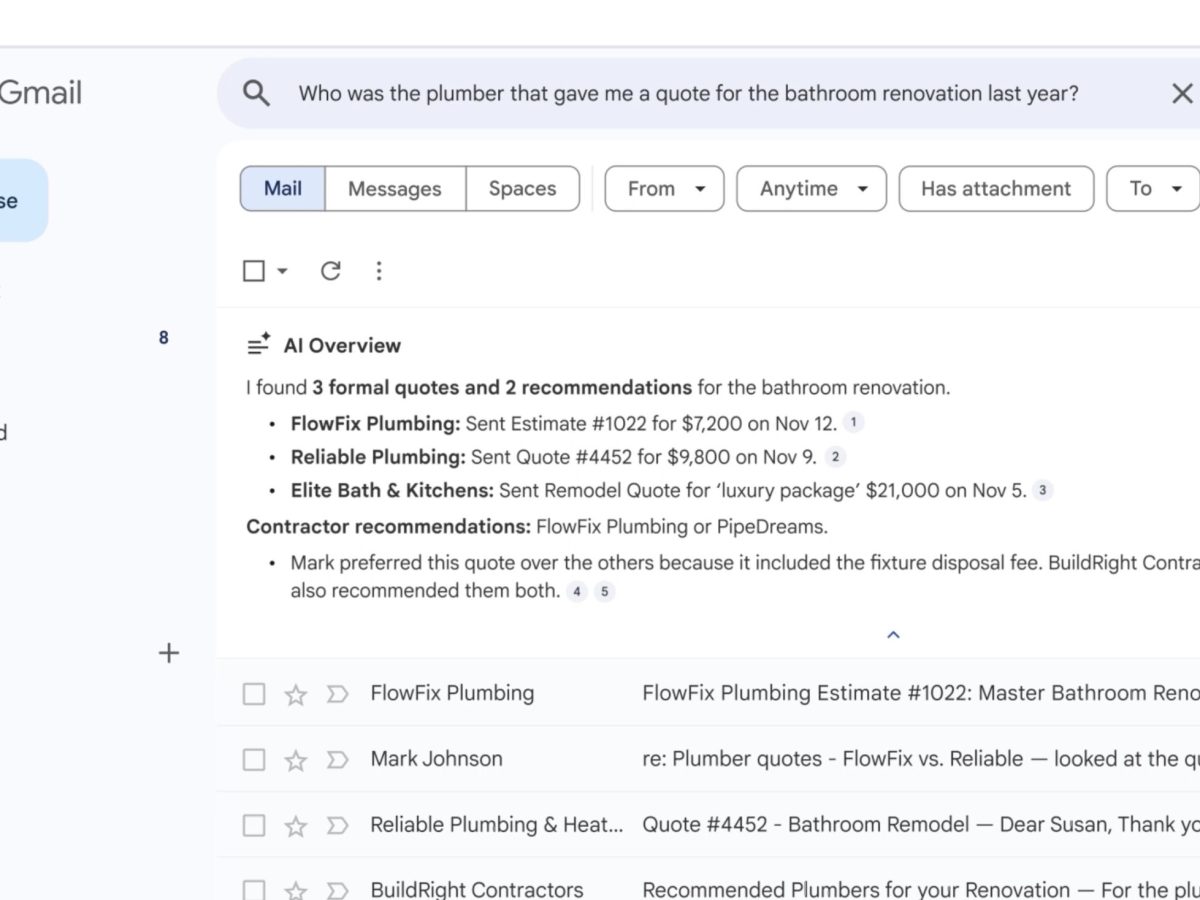
Task: Click the search magnifier icon
Action: tap(257, 94)
